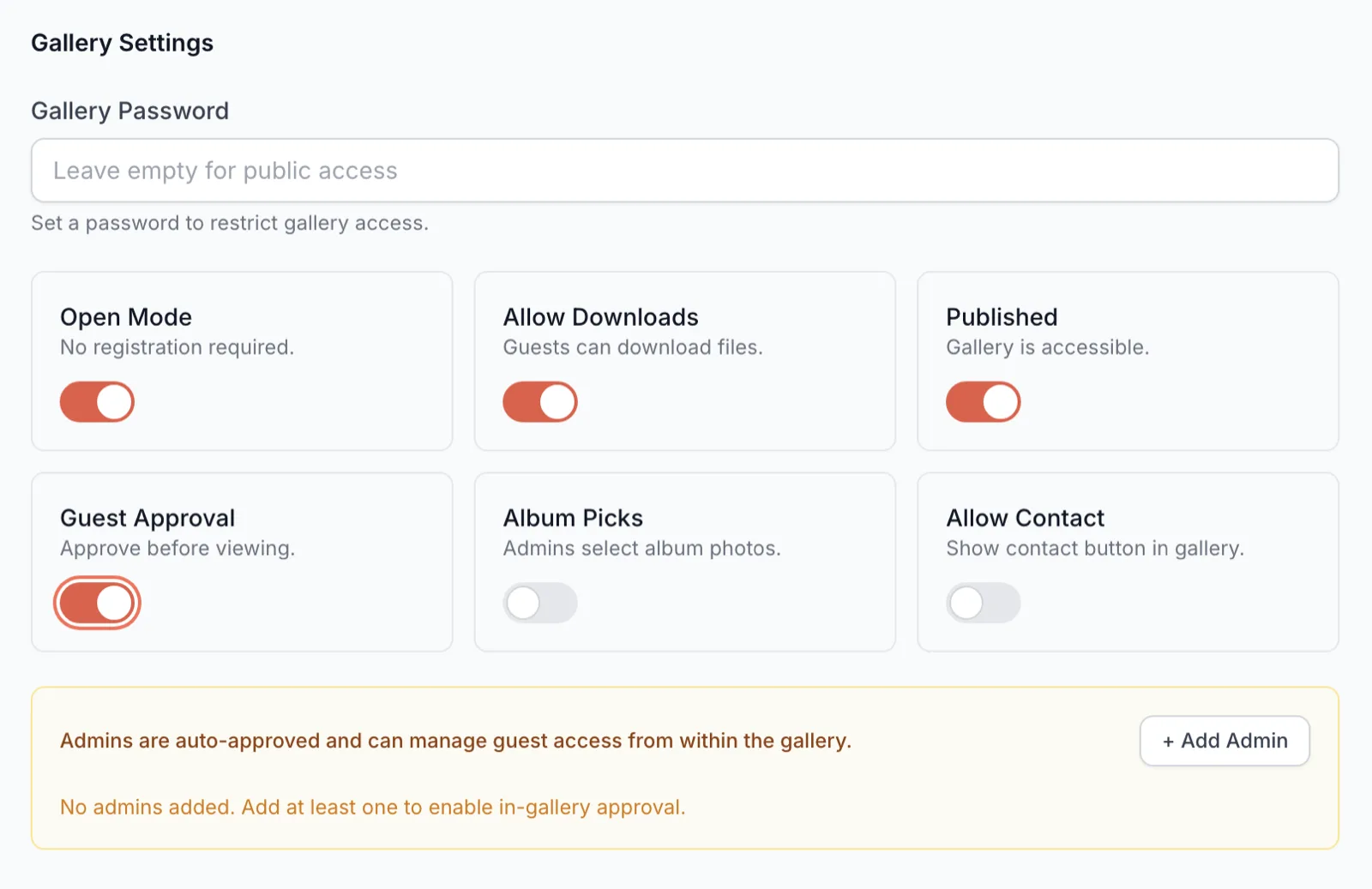Click the password restriction helper text
The height and width of the screenshot is (889, 1372).
click(230, 223)
